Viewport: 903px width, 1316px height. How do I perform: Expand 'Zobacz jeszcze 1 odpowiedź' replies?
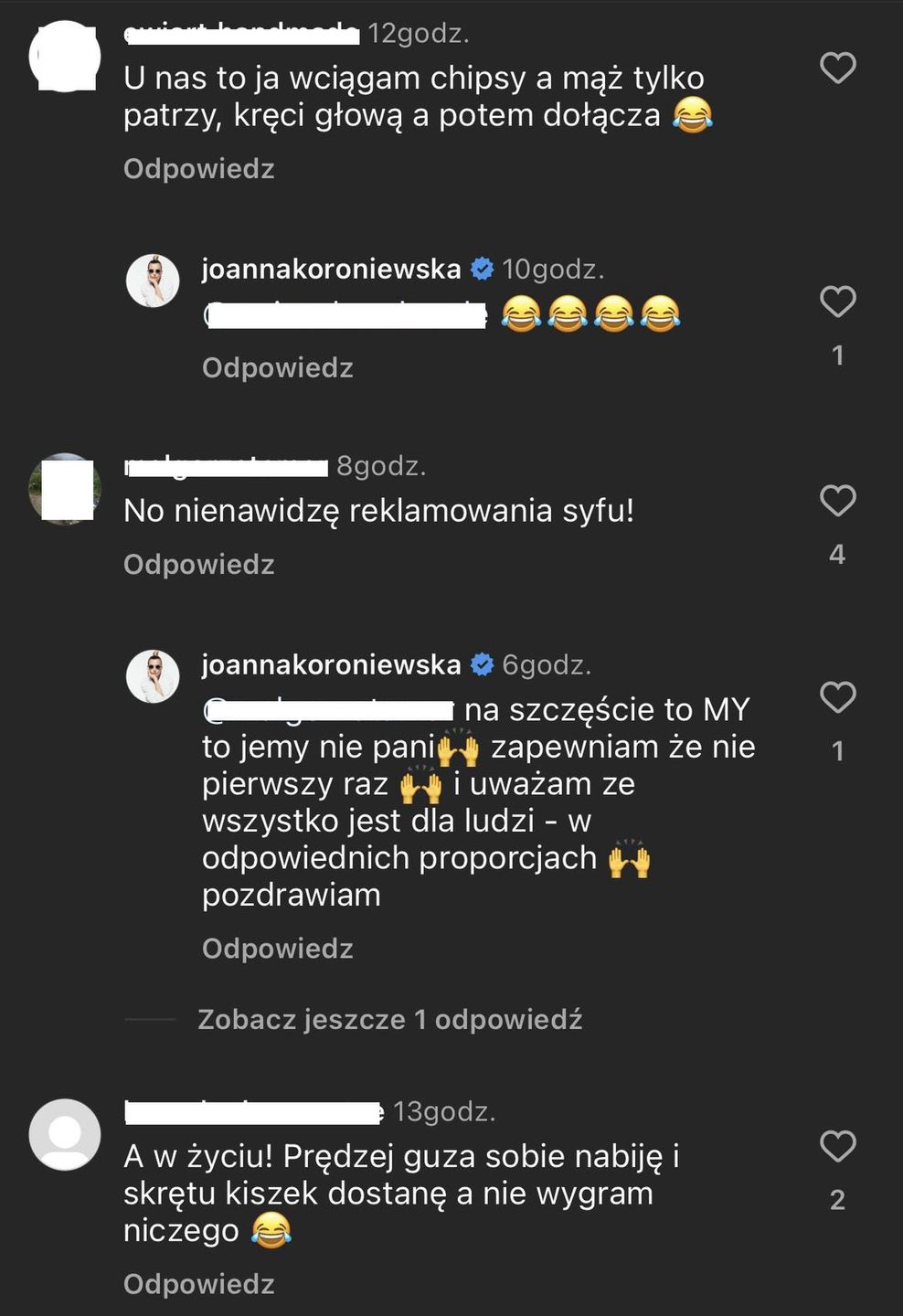point(389,1020)
